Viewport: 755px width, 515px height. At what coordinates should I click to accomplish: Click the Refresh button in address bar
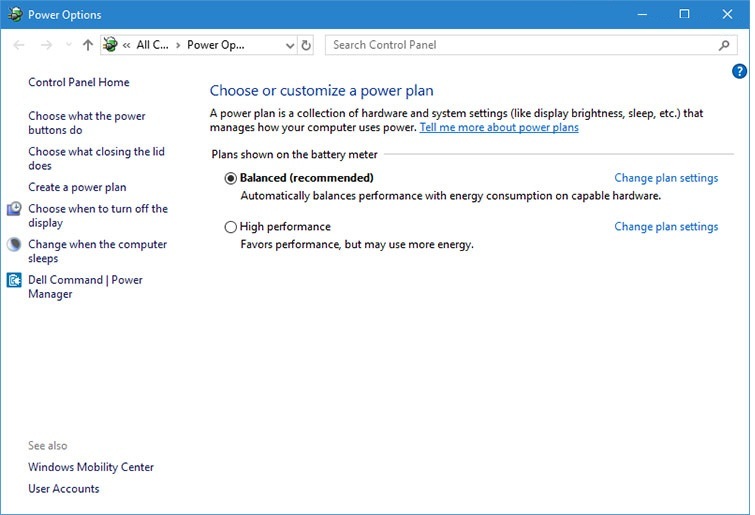coord(306,45)
